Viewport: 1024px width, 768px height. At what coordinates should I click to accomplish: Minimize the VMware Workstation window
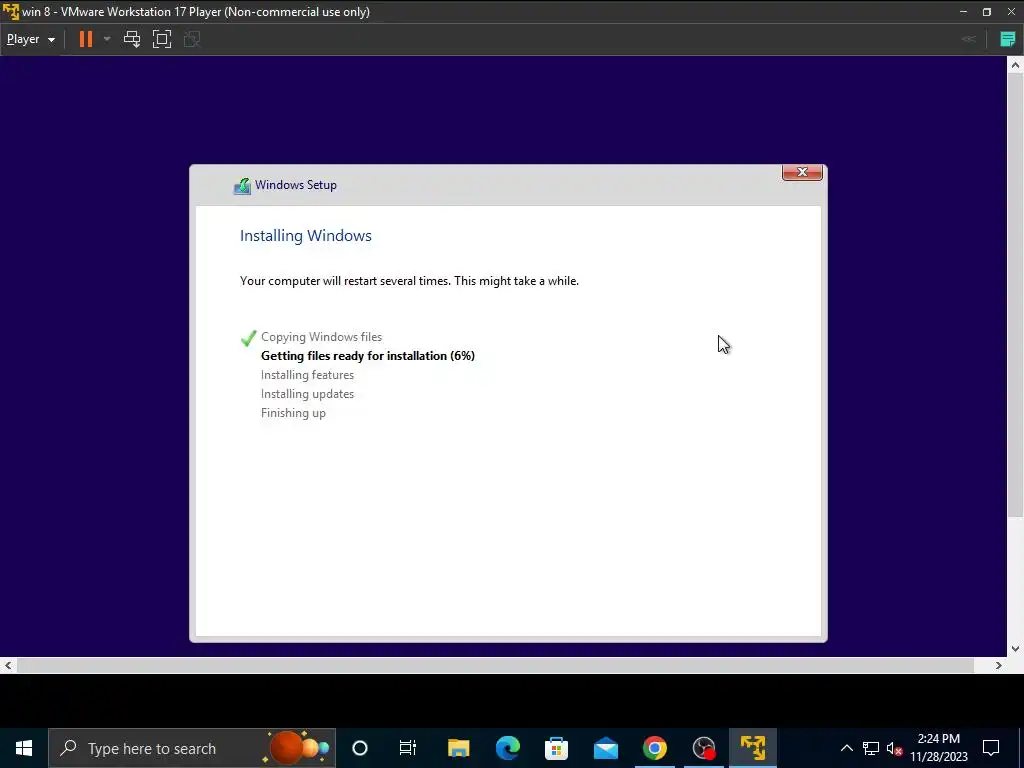[963, 12]
